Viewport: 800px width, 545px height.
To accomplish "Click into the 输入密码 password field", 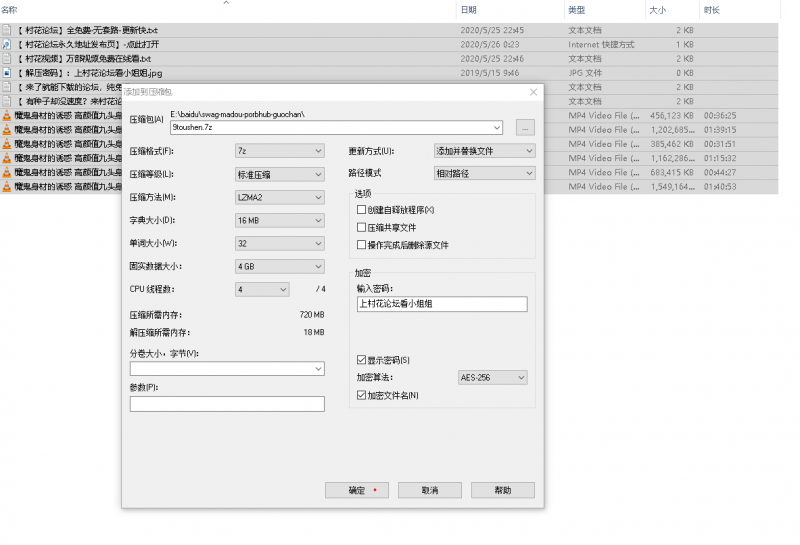I will [x=442, y=304].
